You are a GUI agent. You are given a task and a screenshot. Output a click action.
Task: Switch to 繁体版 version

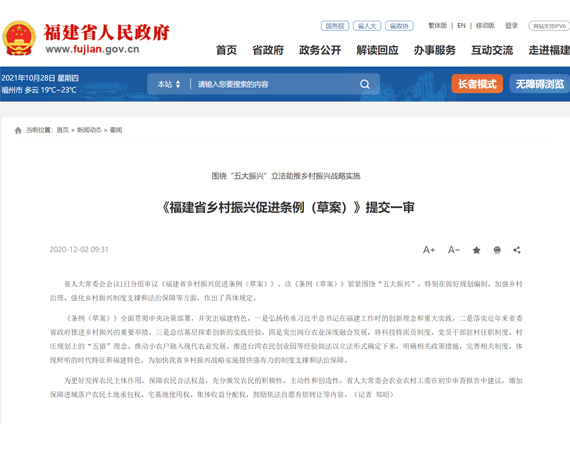click(x=437, y=25)
